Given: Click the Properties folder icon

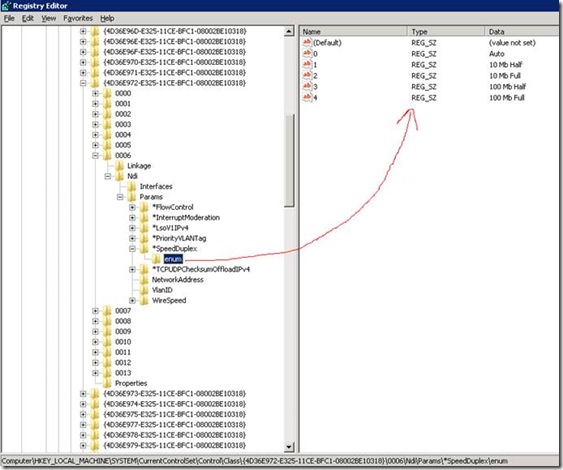Looking at the screenshot, I should click(x=107, y=383).
